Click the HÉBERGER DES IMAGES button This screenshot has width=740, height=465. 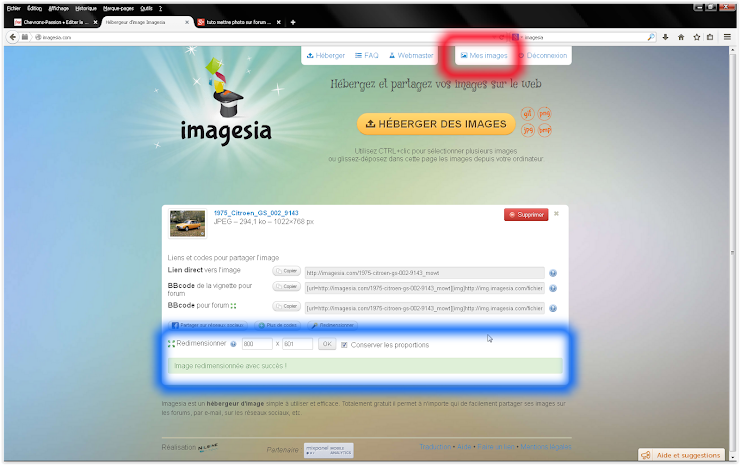tap(436, 124)
